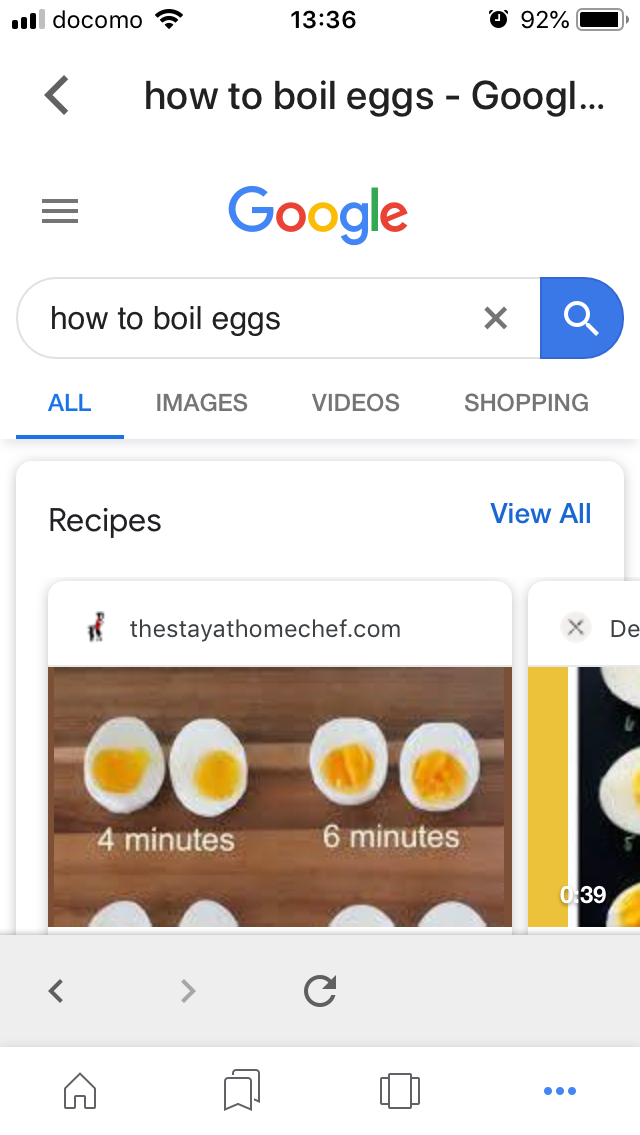Select the ALL results tab

tap(70, 402)
